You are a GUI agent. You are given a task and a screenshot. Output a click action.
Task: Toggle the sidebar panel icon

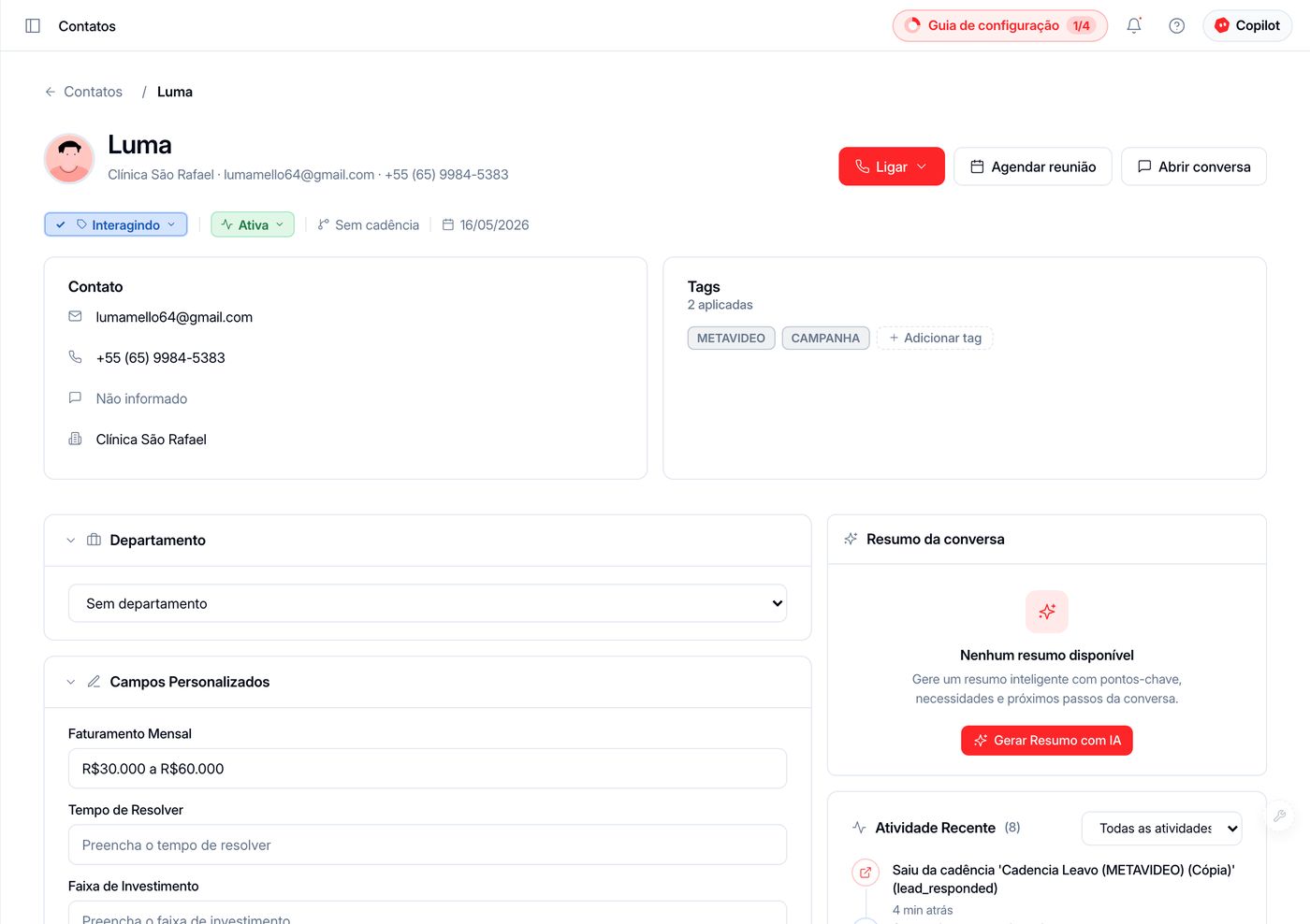pyautogui.click(x=33, y=26)
